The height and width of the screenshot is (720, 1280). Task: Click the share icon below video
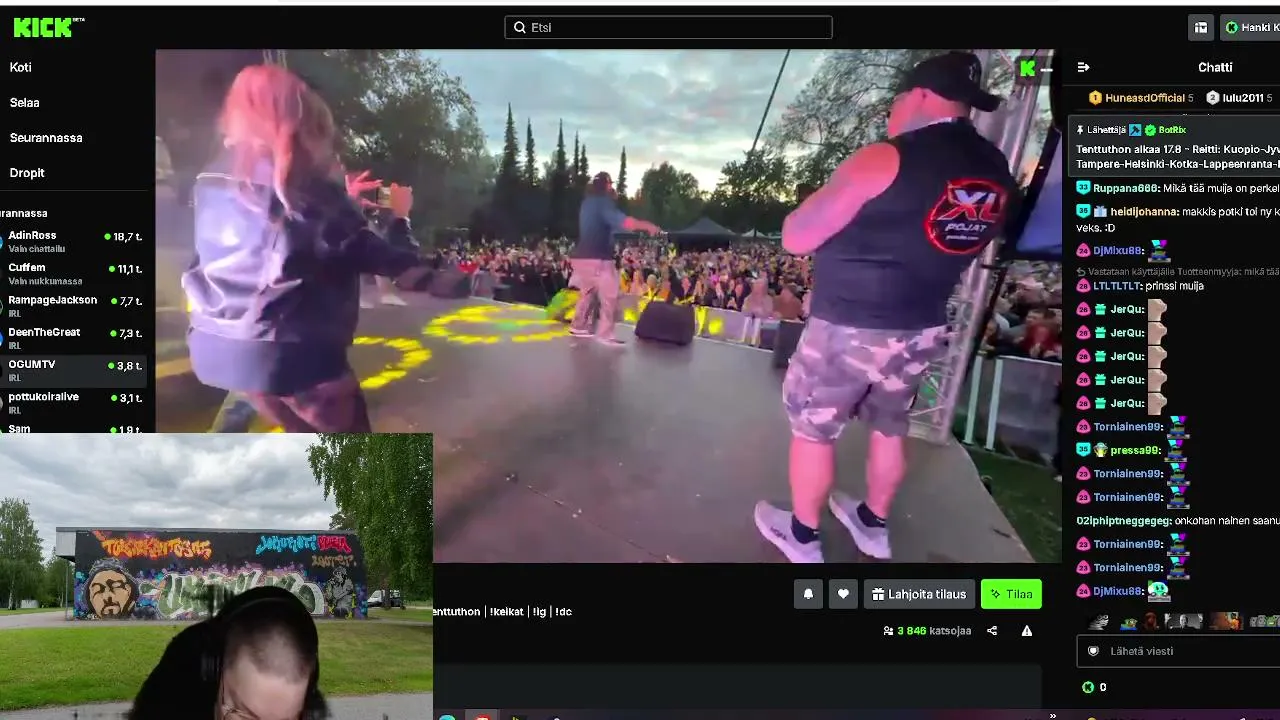(992, 631)
